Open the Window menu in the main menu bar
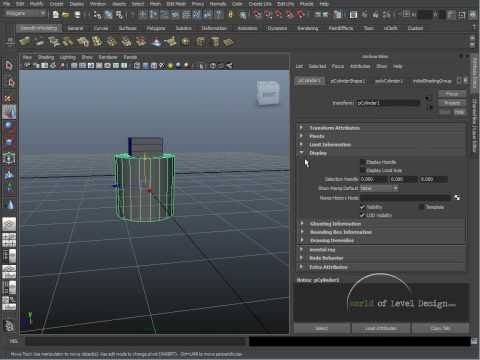The image size is (480, 360). (x=97, y=4)
